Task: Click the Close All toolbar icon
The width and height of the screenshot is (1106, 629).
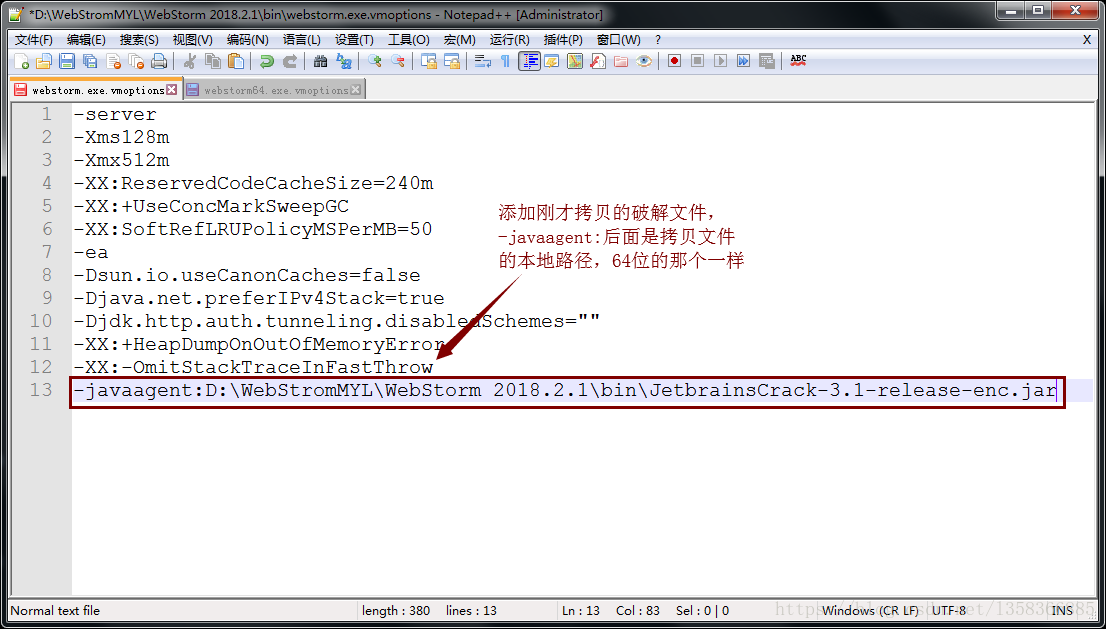Action: (136, 61)
